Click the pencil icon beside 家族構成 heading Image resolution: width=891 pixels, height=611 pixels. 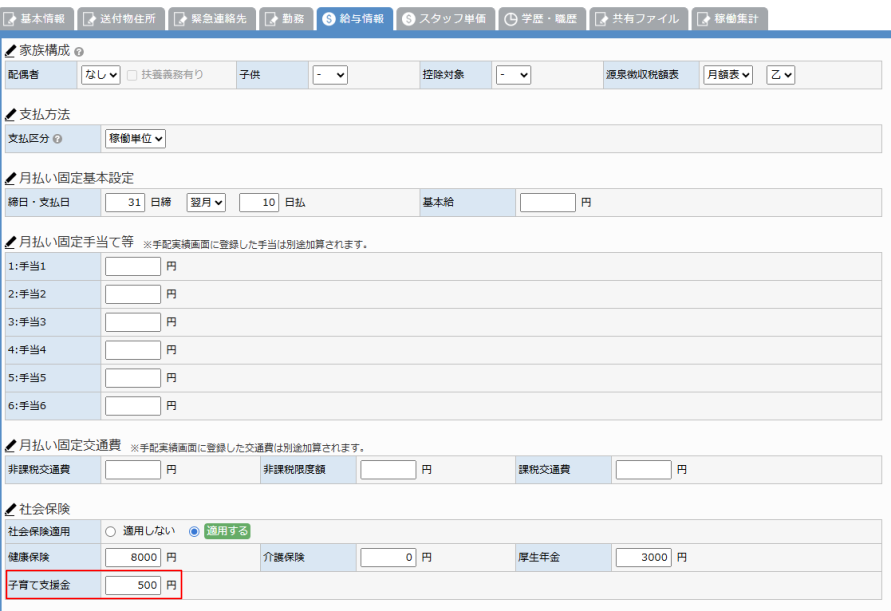click(10, 50)
